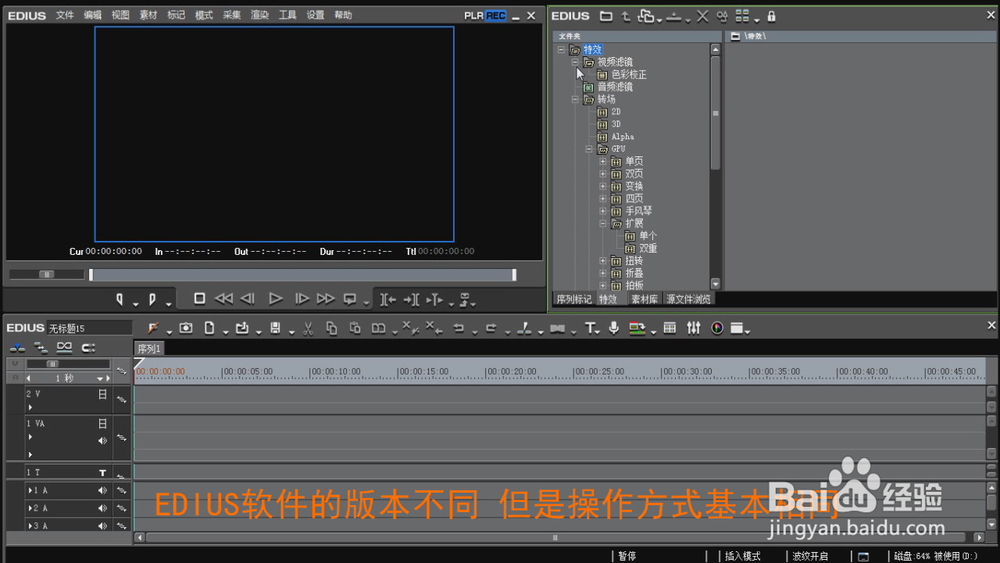Open the 渲染 menu
The image size is (1000, 563).
(260, 15)
